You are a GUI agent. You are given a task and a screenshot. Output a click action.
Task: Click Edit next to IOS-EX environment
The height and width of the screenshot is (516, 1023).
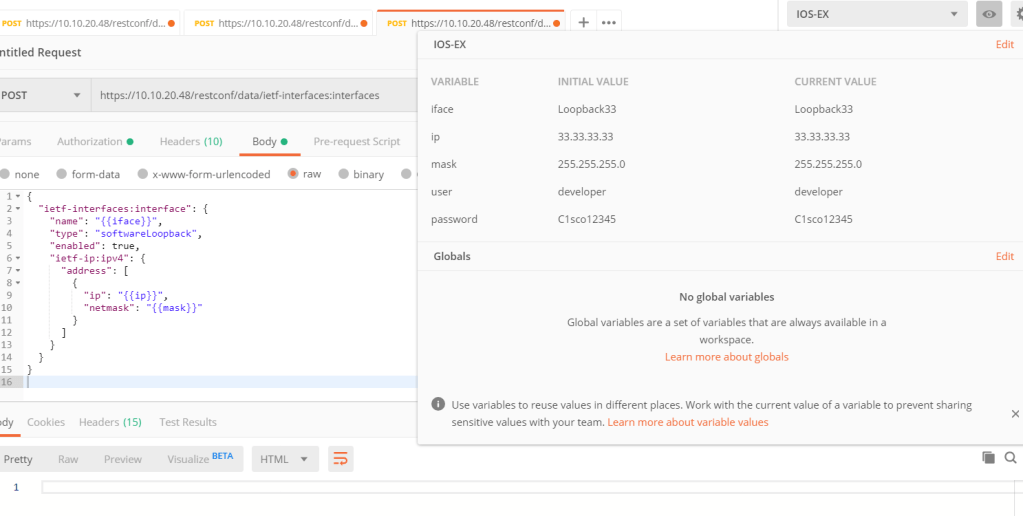click(x=1004, y=45)
